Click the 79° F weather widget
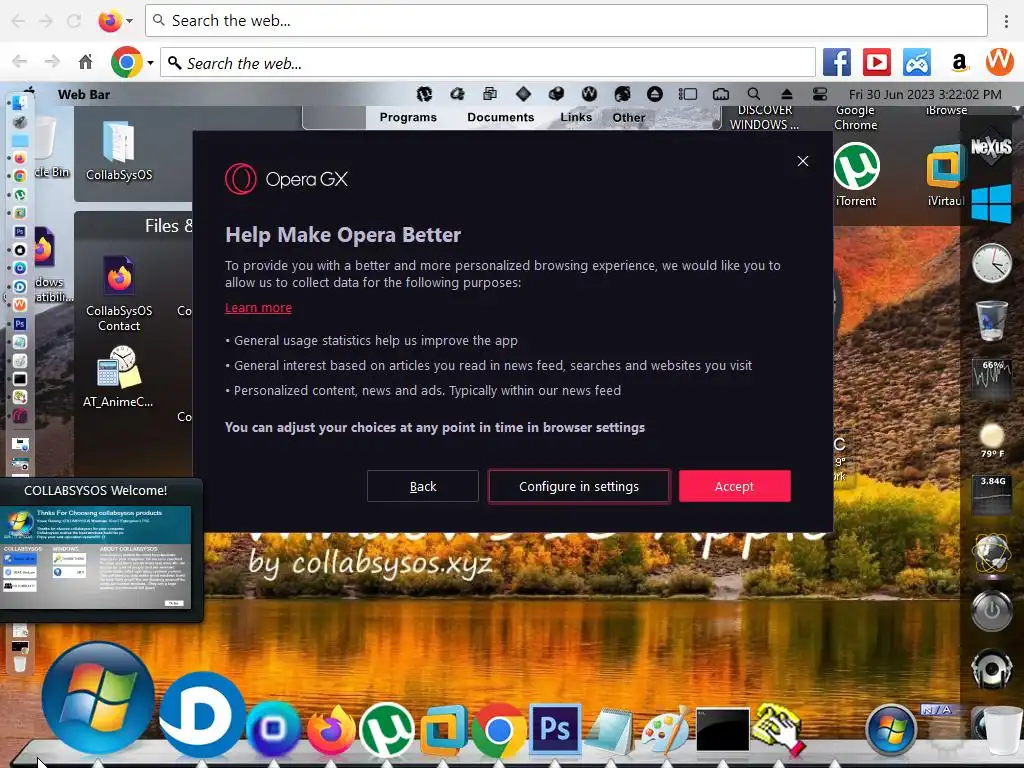Viewport: 1024px width, 768px height. click(x=992, y=441)
